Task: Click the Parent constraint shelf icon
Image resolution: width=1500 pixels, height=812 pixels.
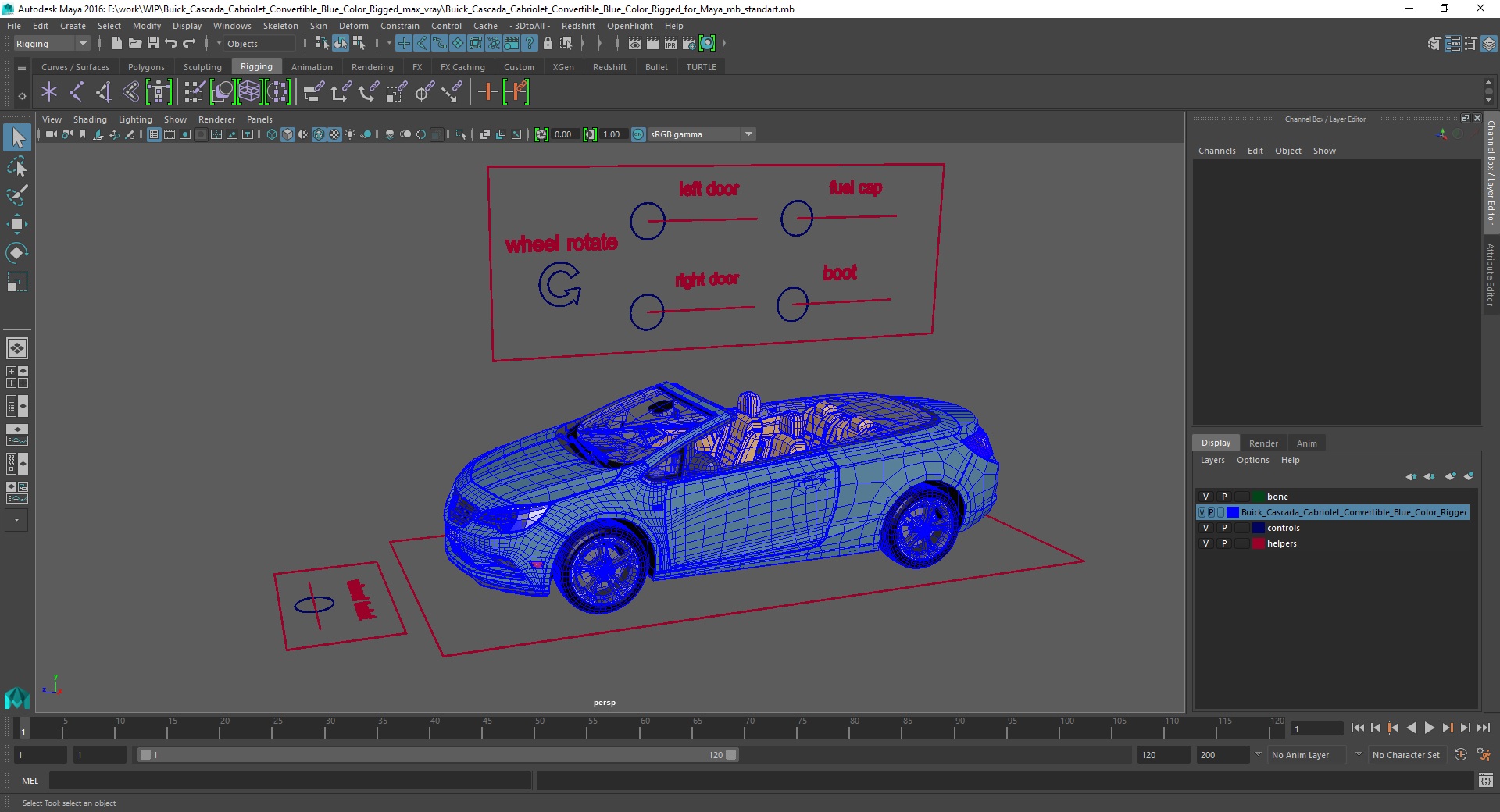Action: coord(313,92)
